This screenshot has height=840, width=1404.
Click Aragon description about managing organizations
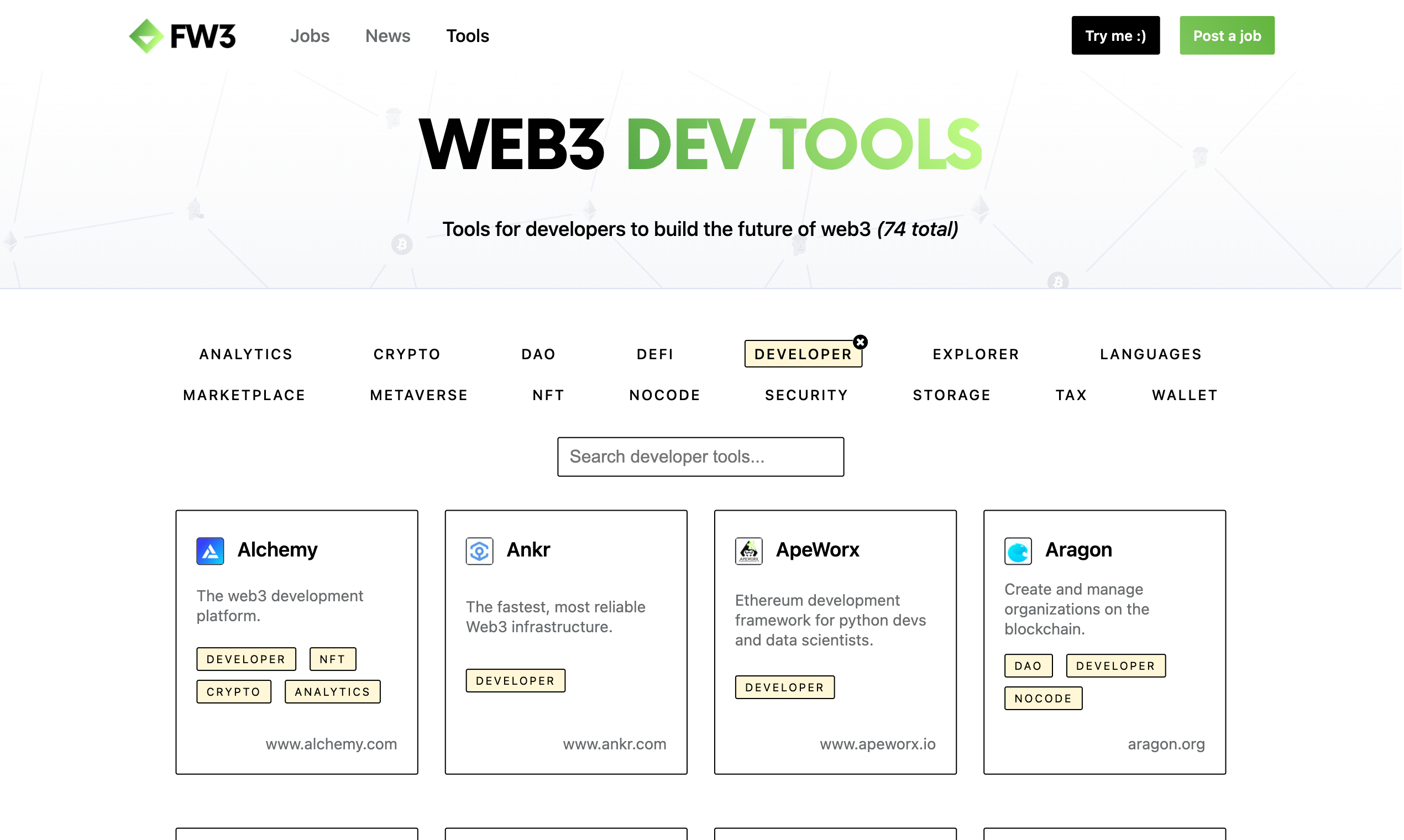[1077, 609]
